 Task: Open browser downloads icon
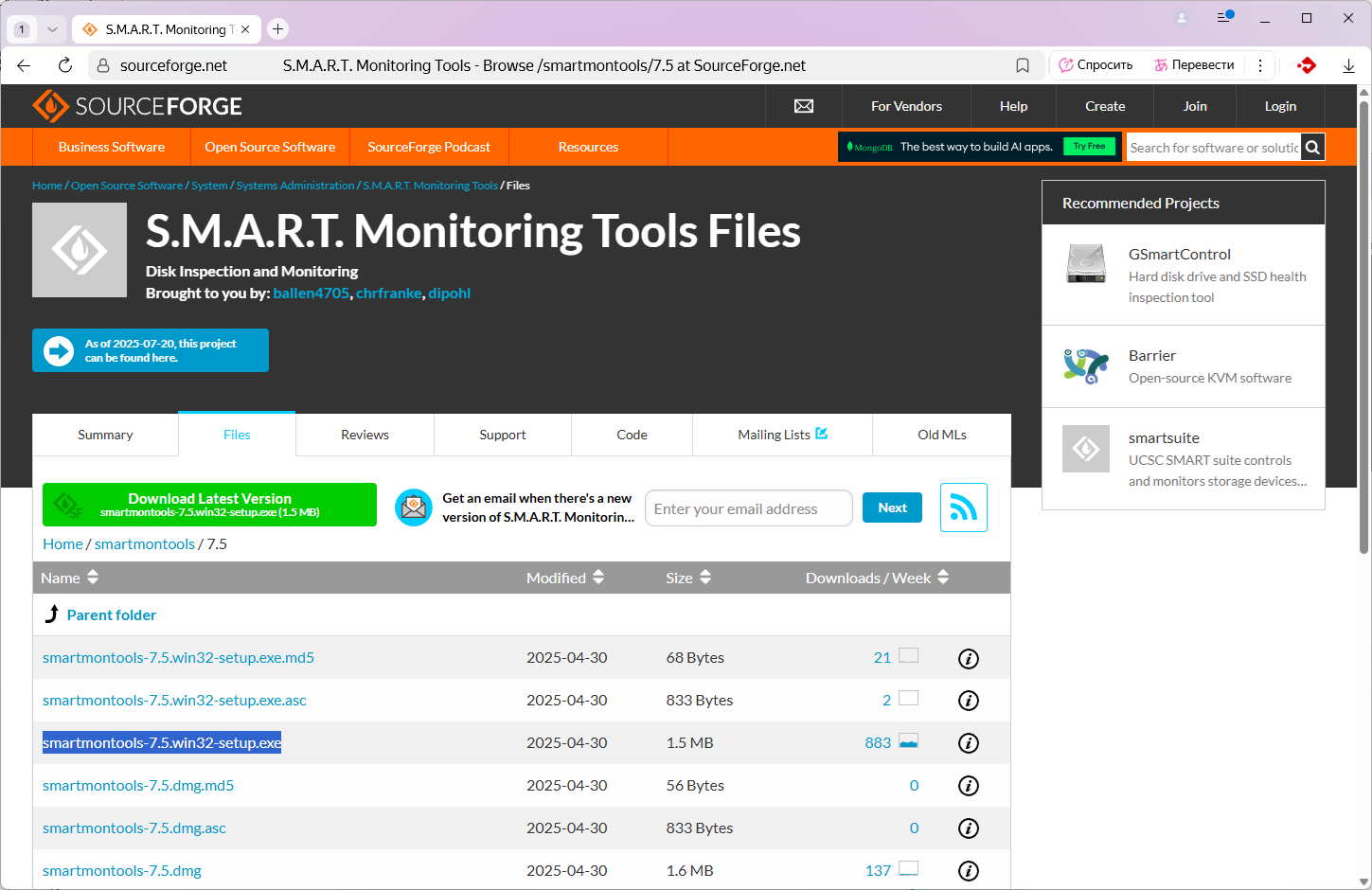(1348, 65)
